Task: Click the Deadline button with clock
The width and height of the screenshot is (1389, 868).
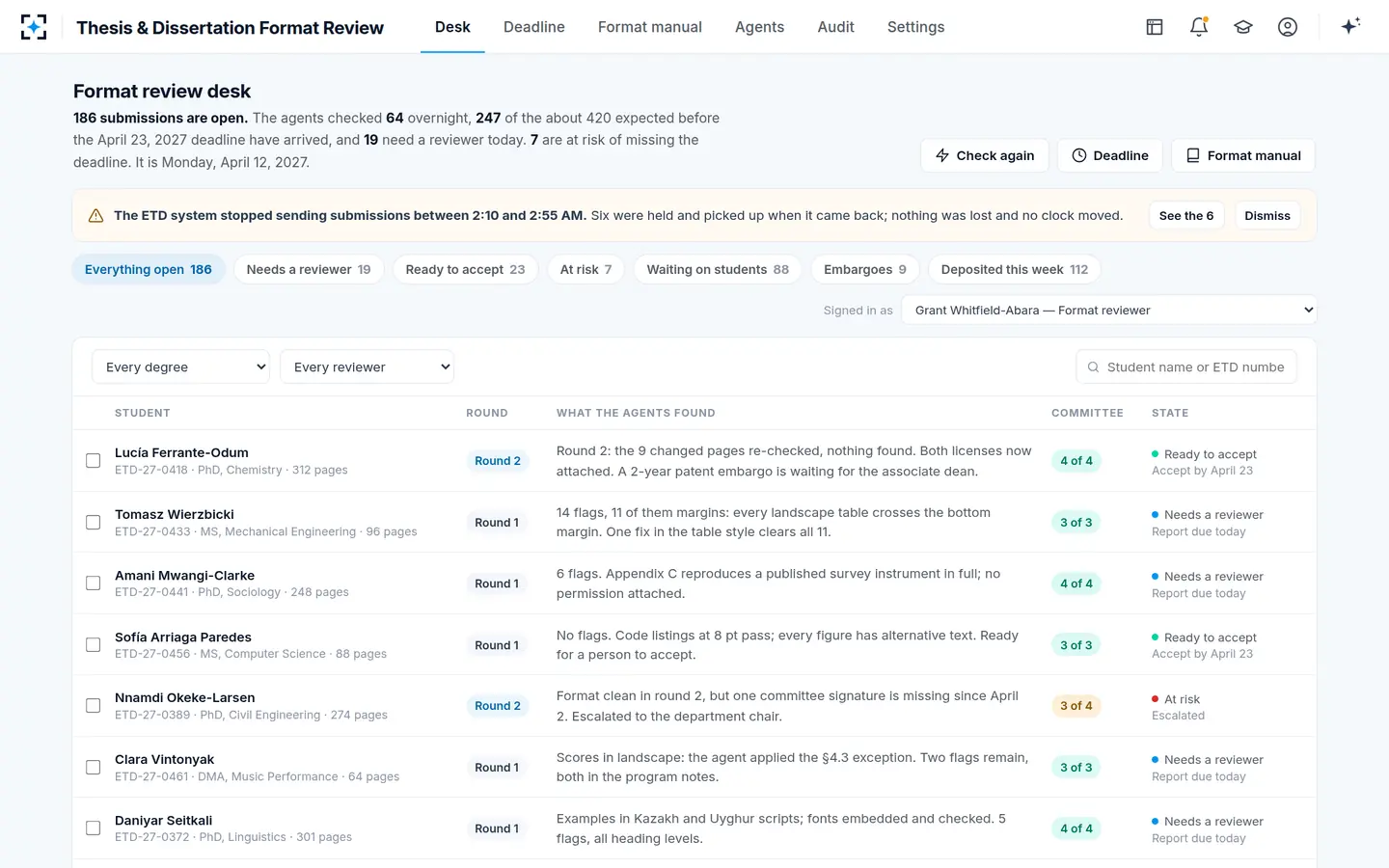Action: (1110, 155)
